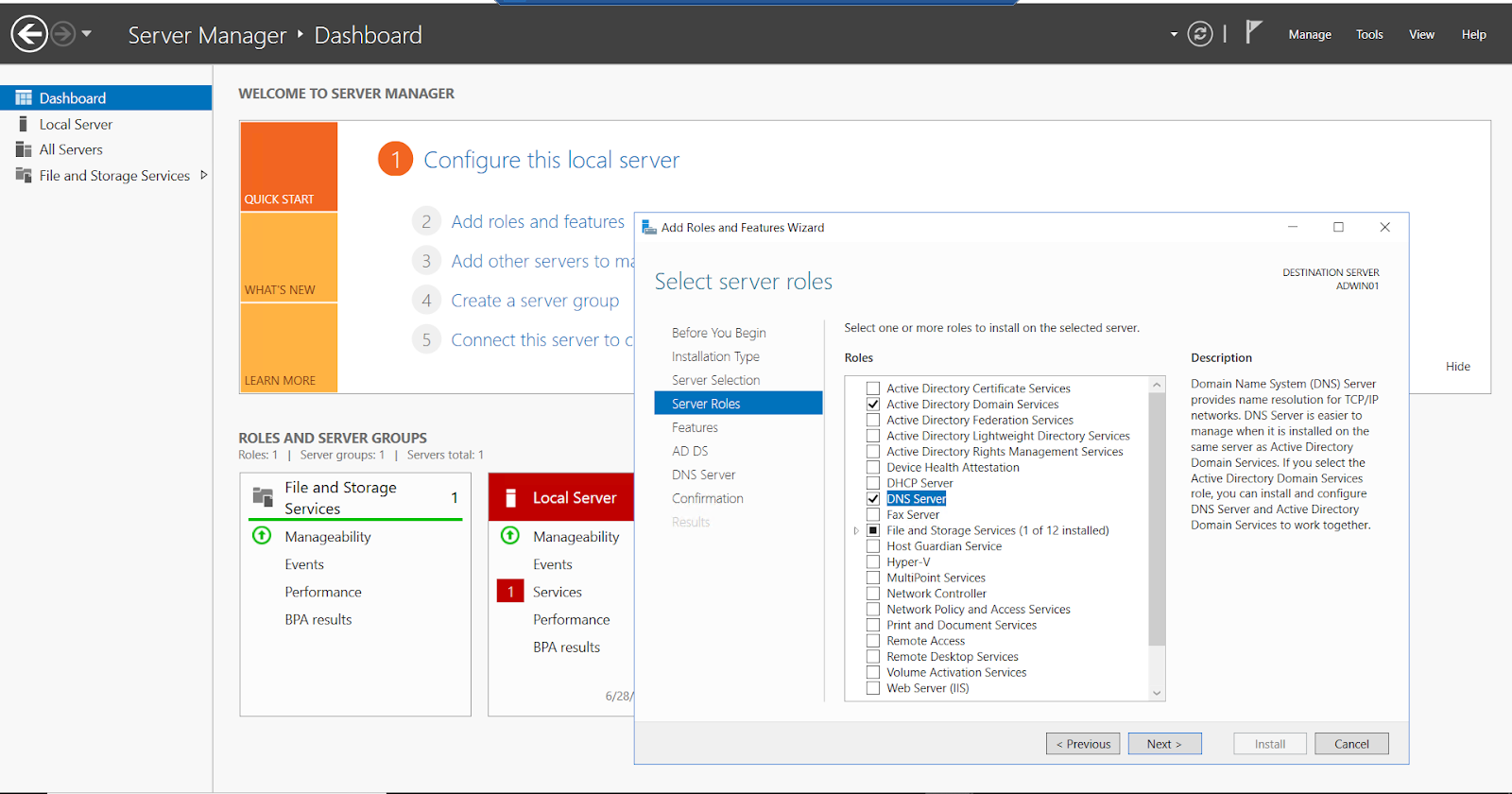The image size is (1512, 794).
Task: Uncheck Active Directory Domain Services role
Action: [873, 405]
